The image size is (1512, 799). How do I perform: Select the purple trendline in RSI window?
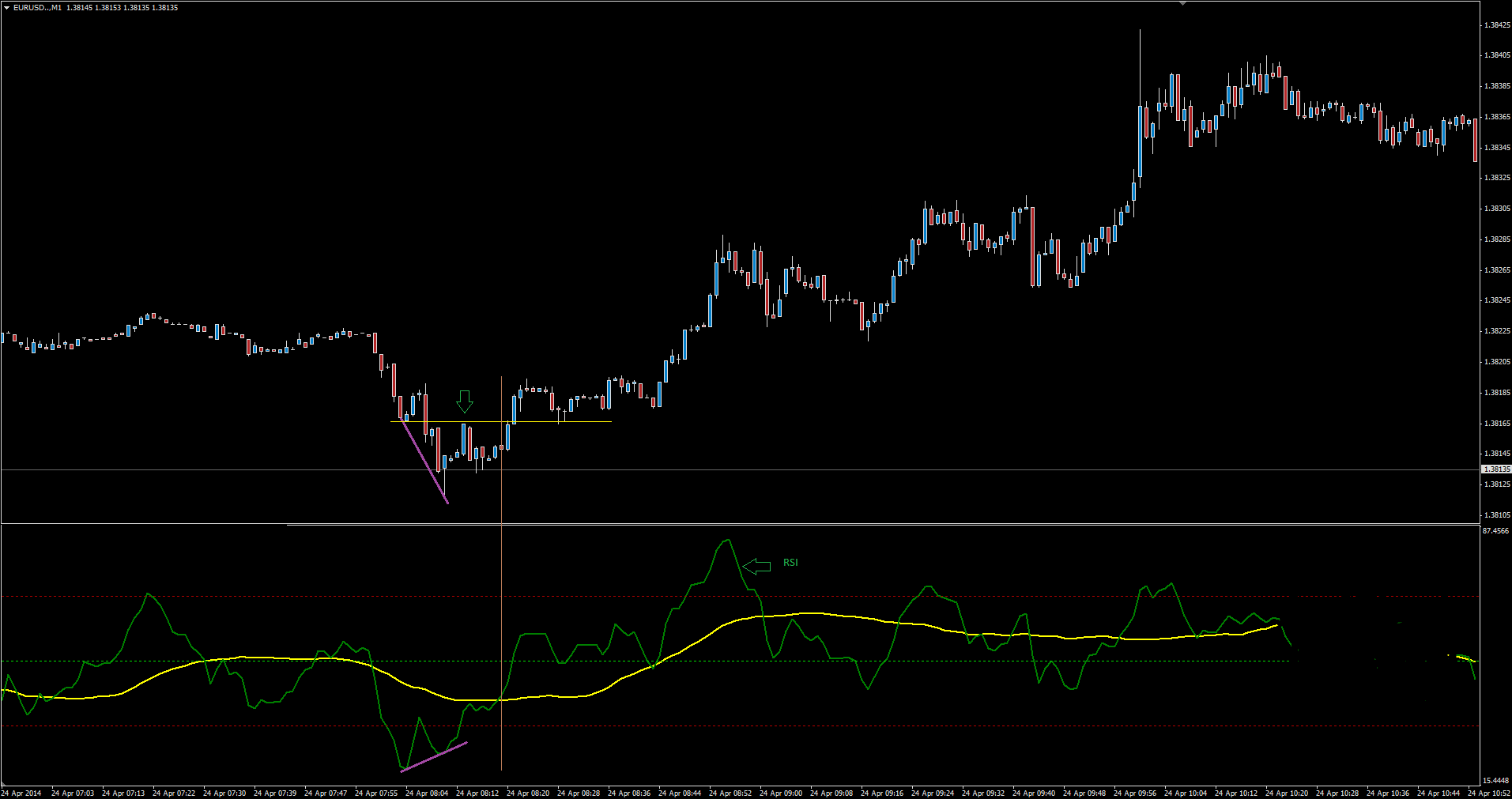coord(434,756)
